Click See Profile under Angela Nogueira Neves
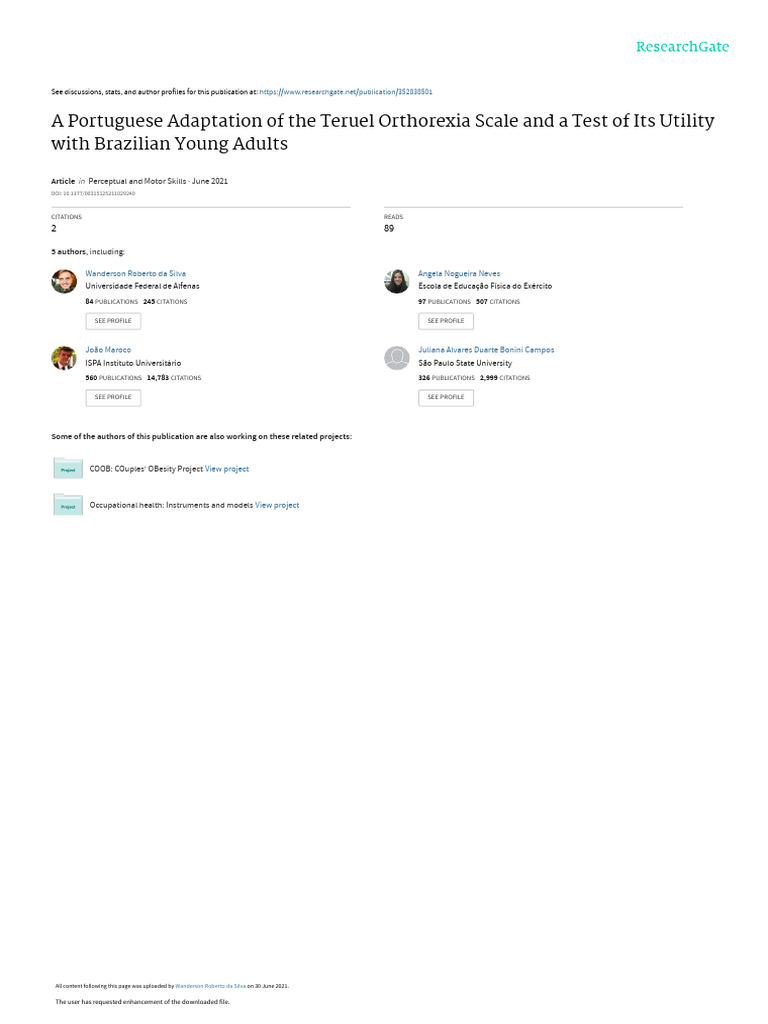Viewport: 768px width, 1024px height. (446, 321)
